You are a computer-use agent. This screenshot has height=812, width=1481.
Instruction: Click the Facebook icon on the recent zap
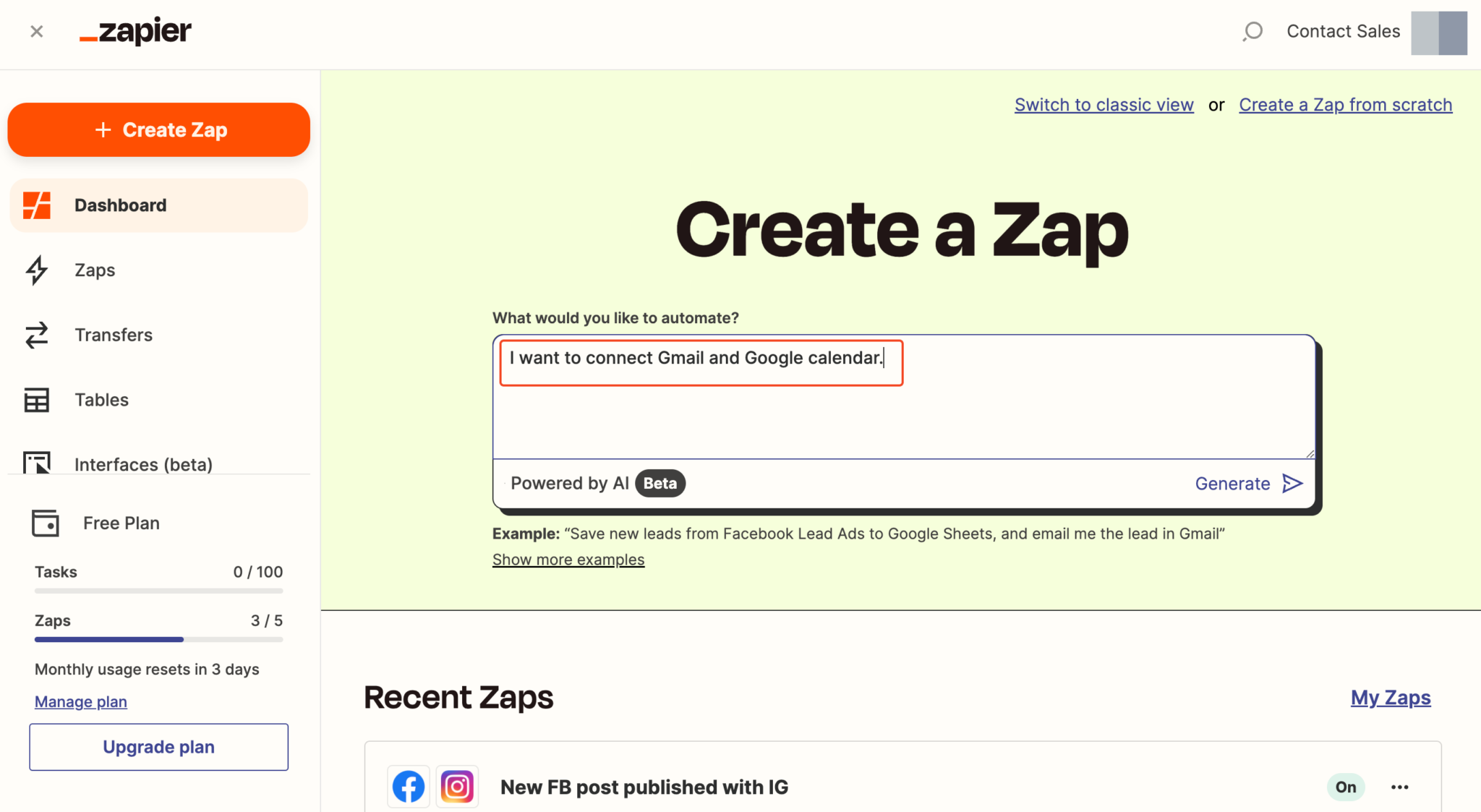point(408,786)
